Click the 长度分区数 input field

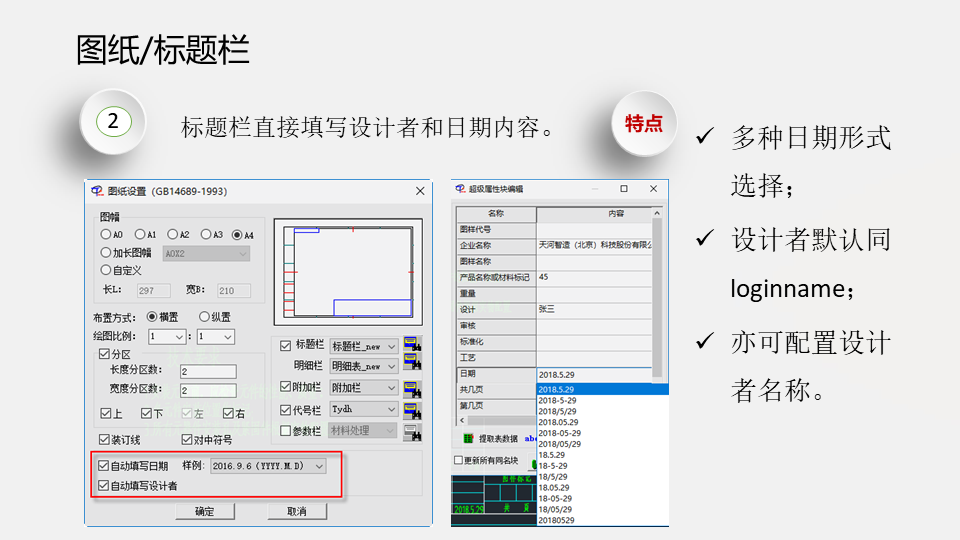(x=207, y=372)
